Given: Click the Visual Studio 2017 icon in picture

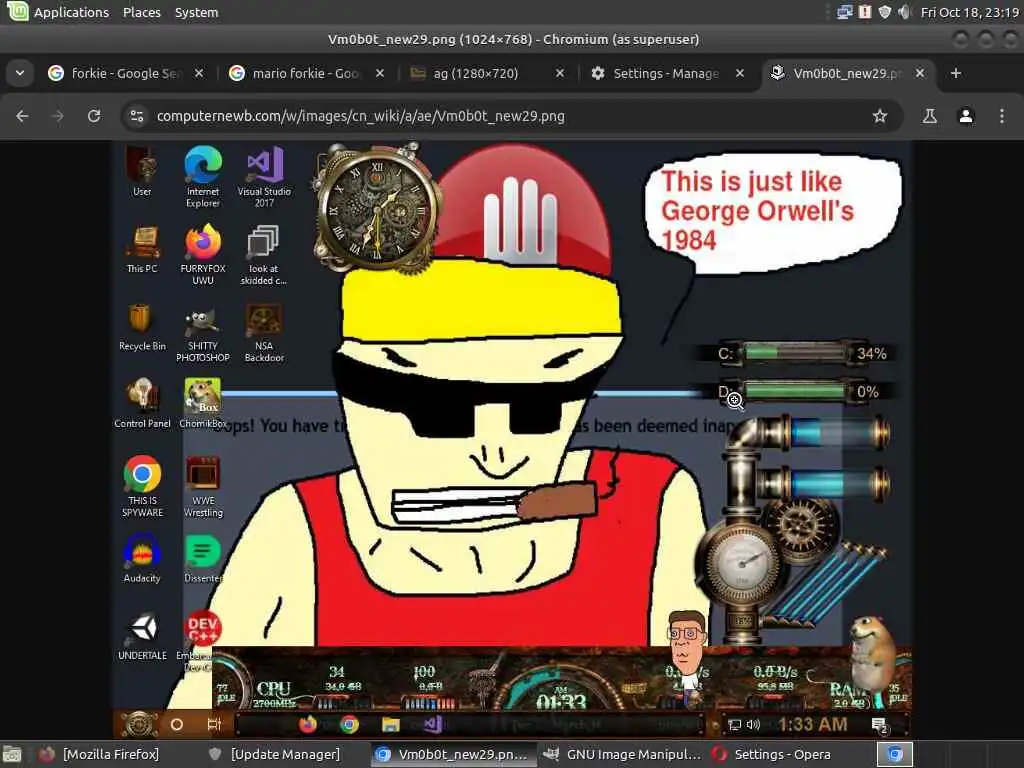Looking at the screenshot, I should [264, 176].
